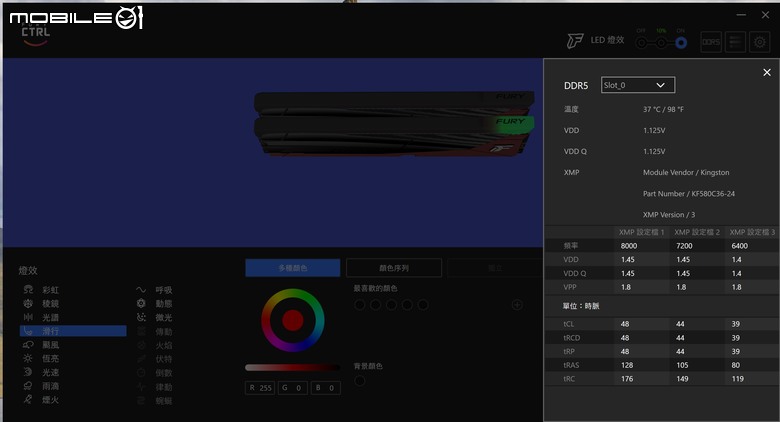Click the 單位：時脈 unit label
Image resolution: width=780 pixels, height=422 pixels.
click(x=581, y=306)
